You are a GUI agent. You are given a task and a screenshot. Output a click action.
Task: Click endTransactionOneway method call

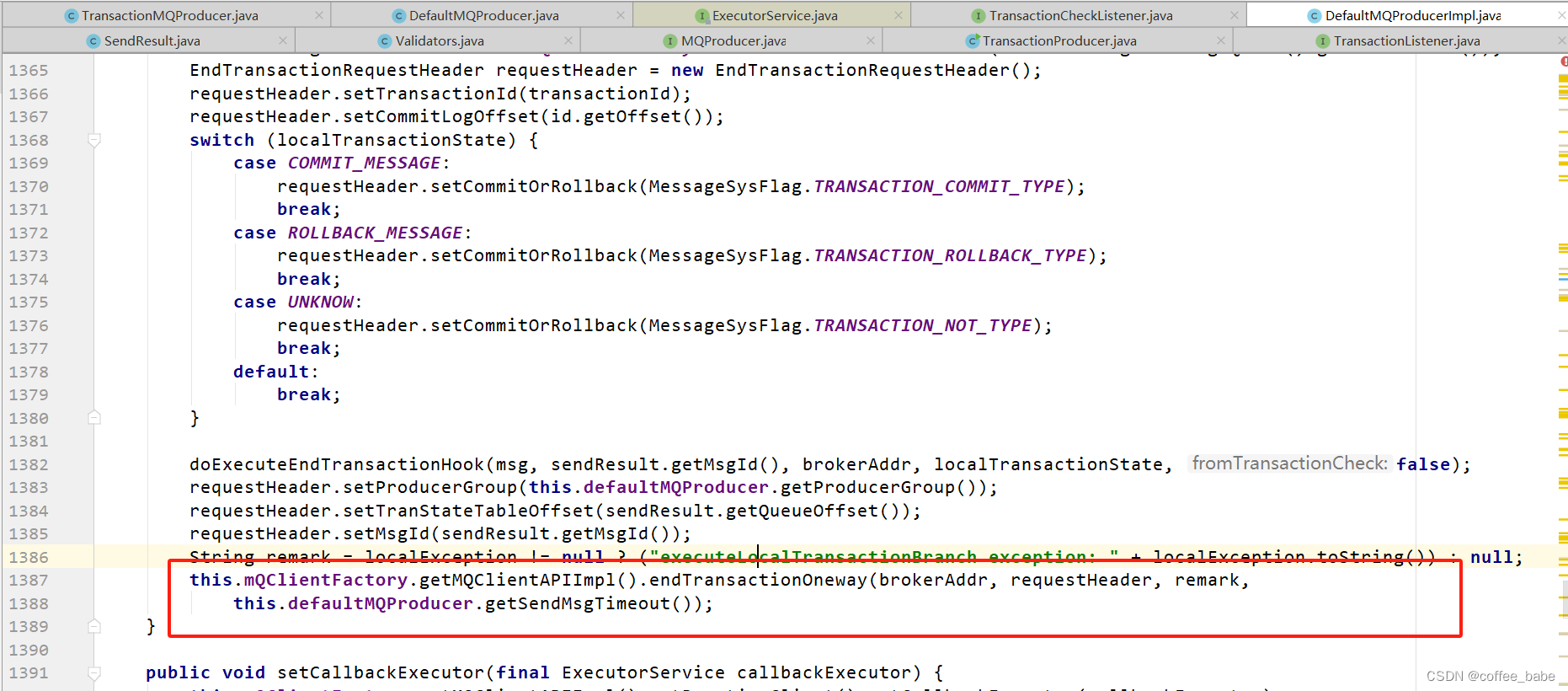click(x=758, y=580)
